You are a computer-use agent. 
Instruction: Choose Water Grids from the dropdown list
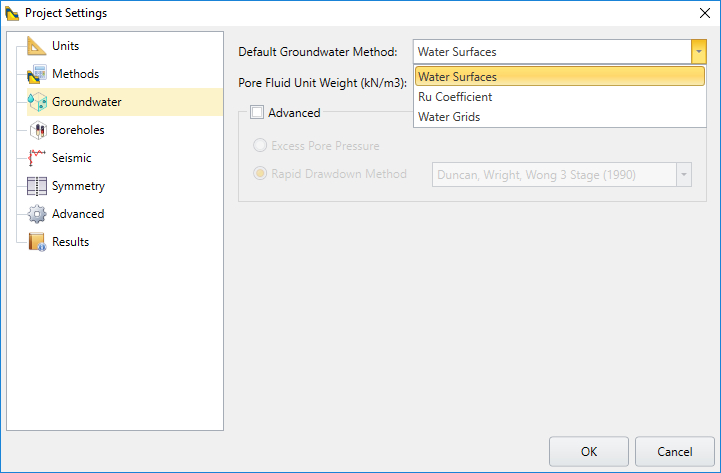(x=560, y=117)
